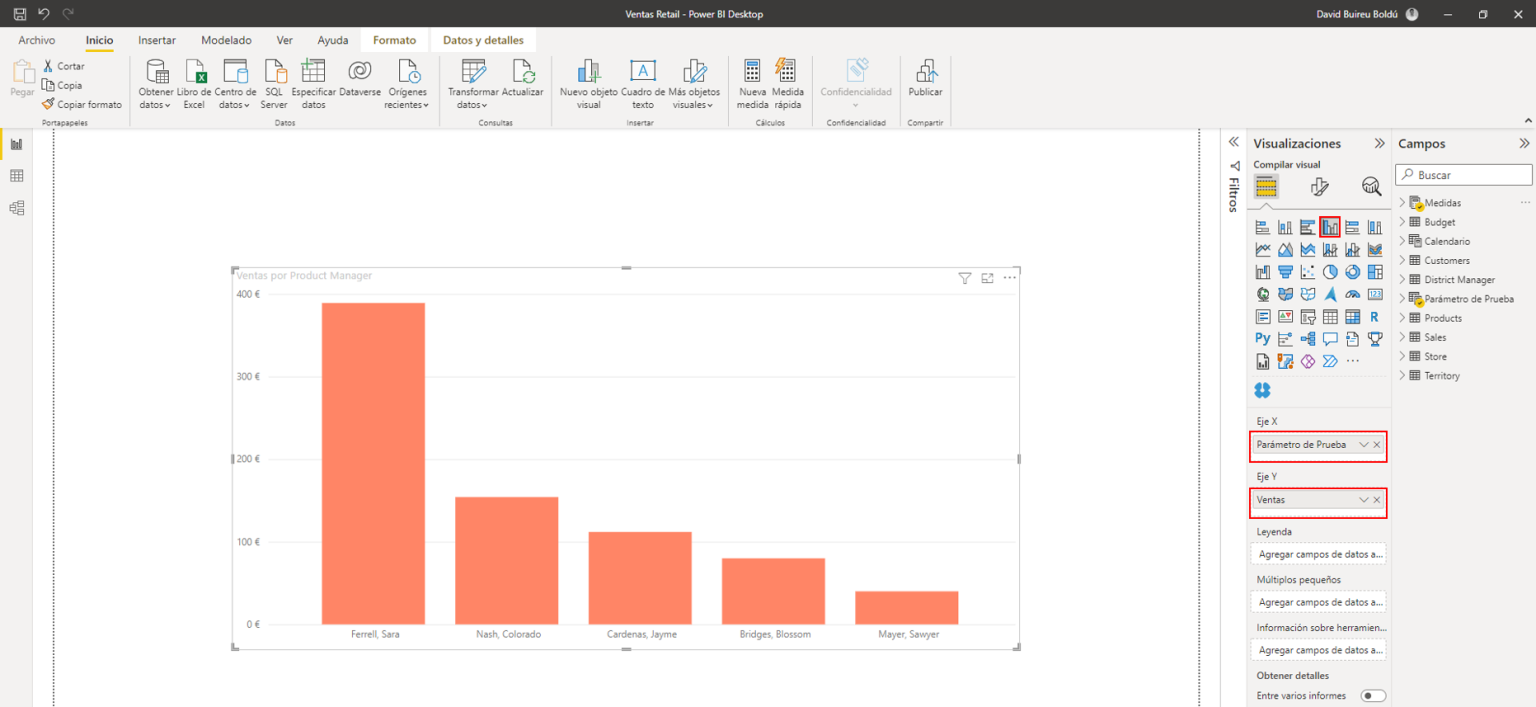1536x707 pixels.
Task: Switch to Model view in left sidebar
Action: tap(16, 208)
